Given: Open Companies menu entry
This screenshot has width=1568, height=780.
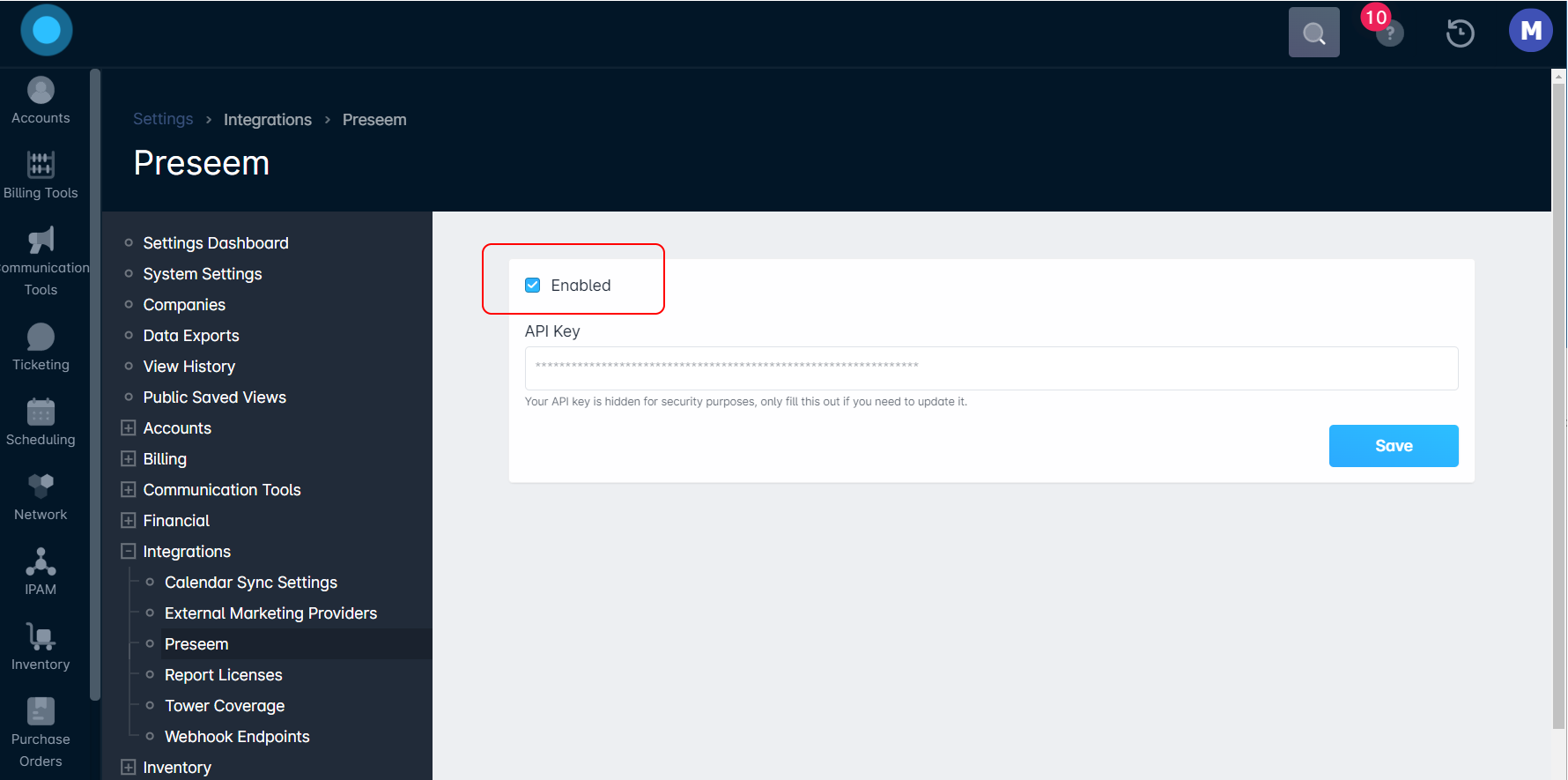Looking at the screenshot, I should [x=184, y=304].
